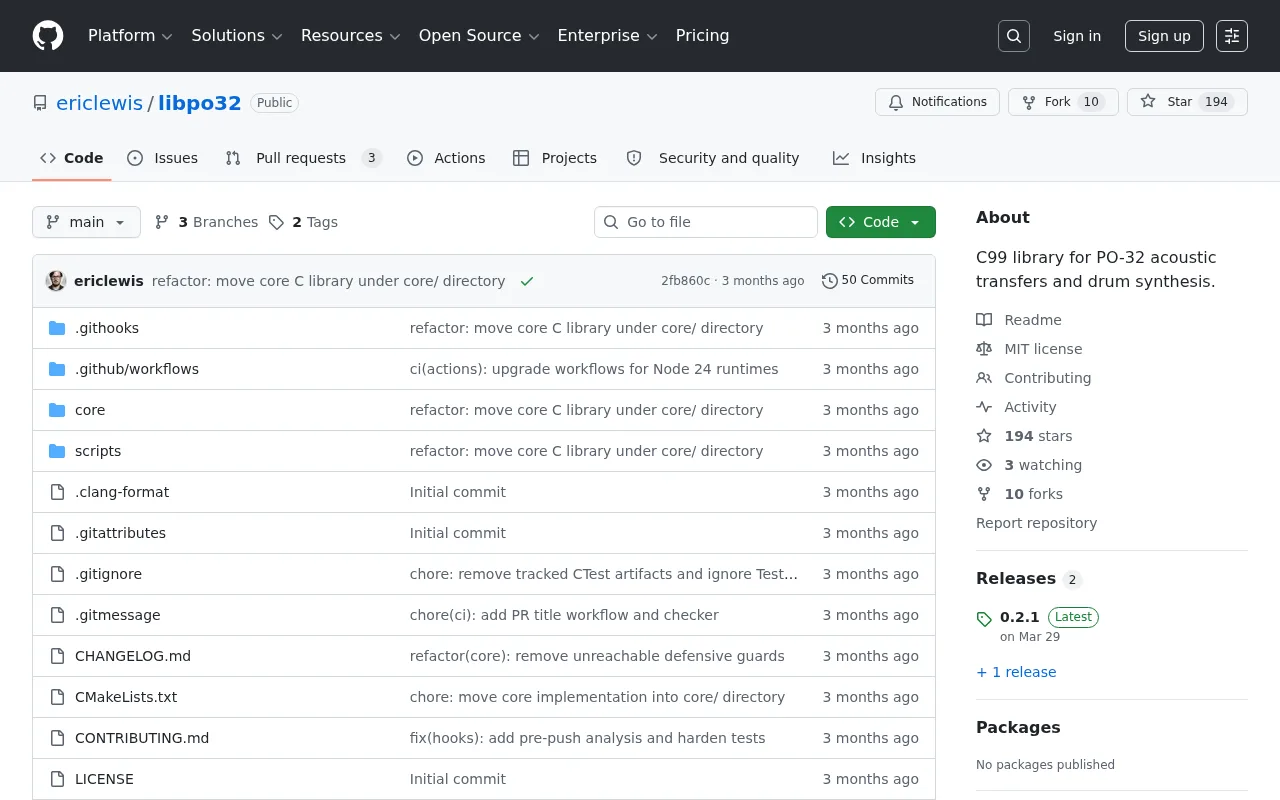Screen dimensions: 1280x800
Task: Click the CHANGELOG.md file icon
Action: [57, 656]
